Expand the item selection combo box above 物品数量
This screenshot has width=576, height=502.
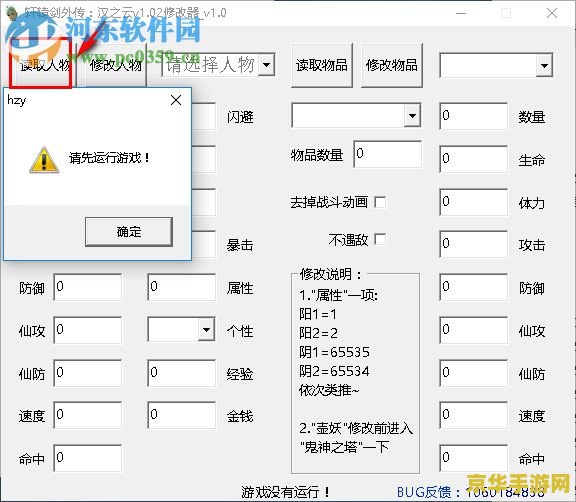412,116
